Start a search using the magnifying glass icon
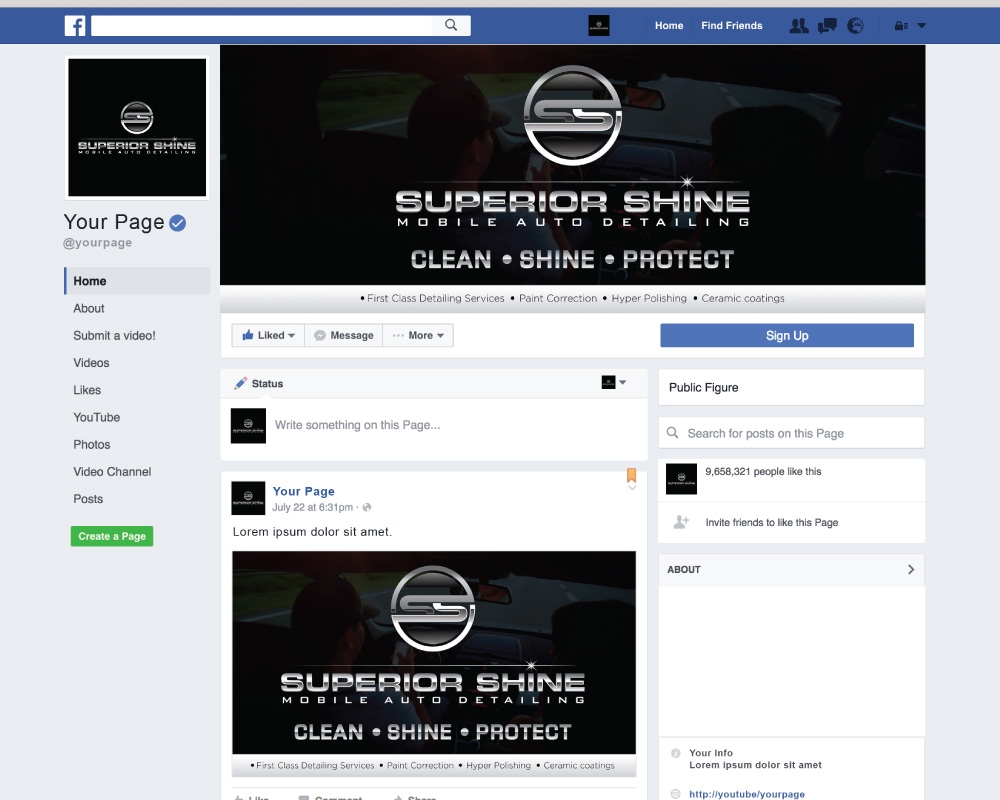This screenshot has height=800, width=1000. tap(452, 23)
